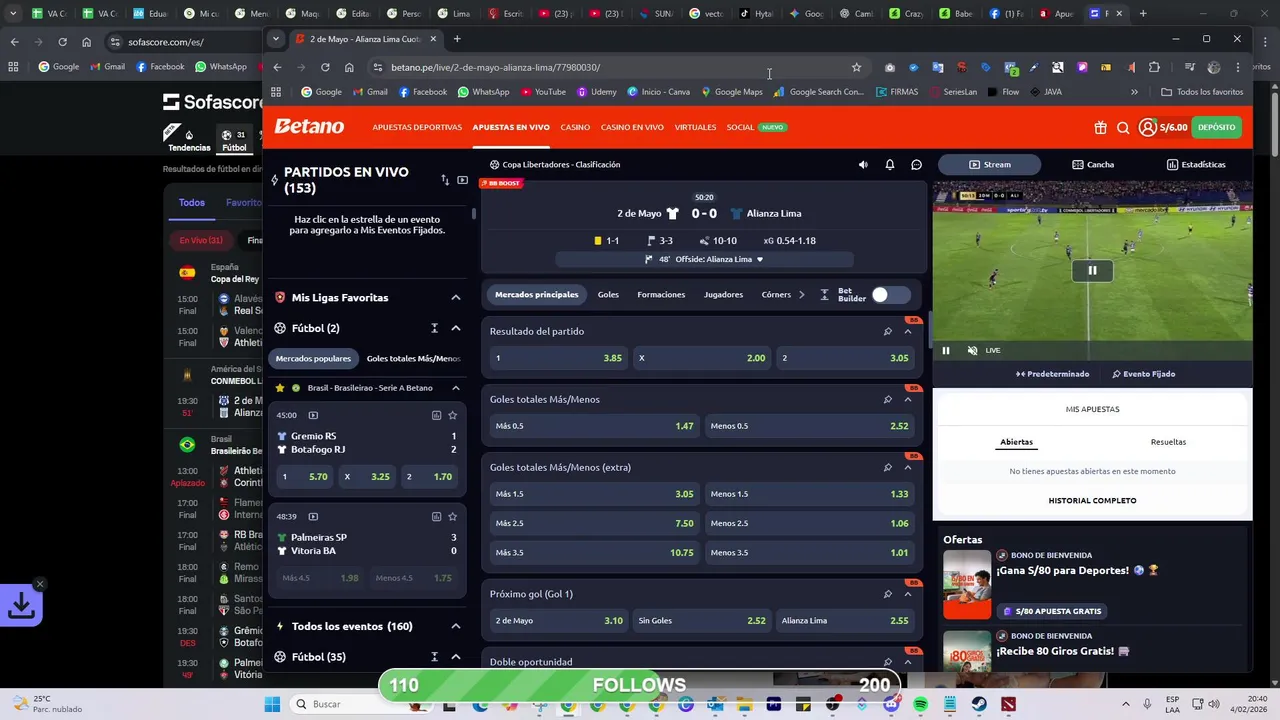The width and height of the screenshot is (1280, 720).
Task: Click stream icon next to 48:39 timer
Action: tap(313, 516)
